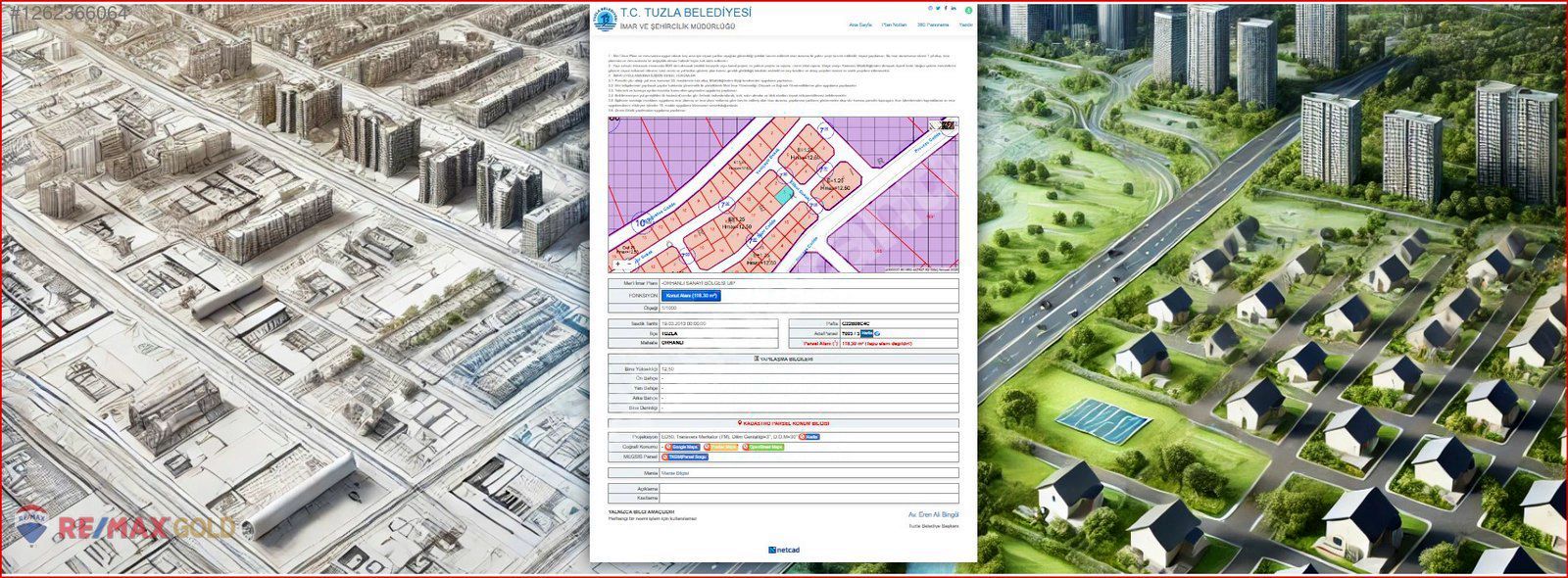Click the netcad logo in footer
The width and height of the screenshot is (1568, 578).
[x=784, y=550]
